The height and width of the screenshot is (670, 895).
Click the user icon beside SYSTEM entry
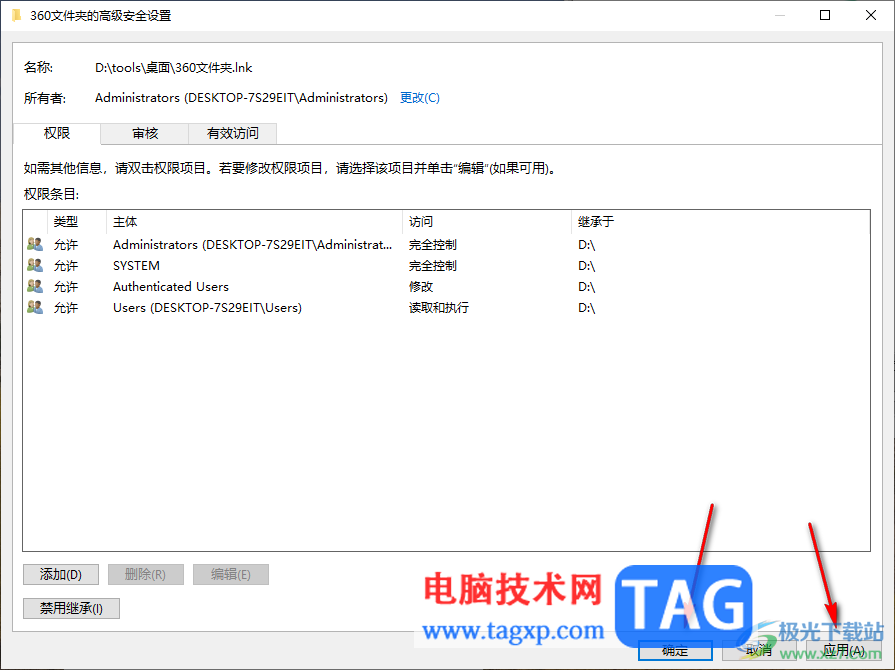34,265
